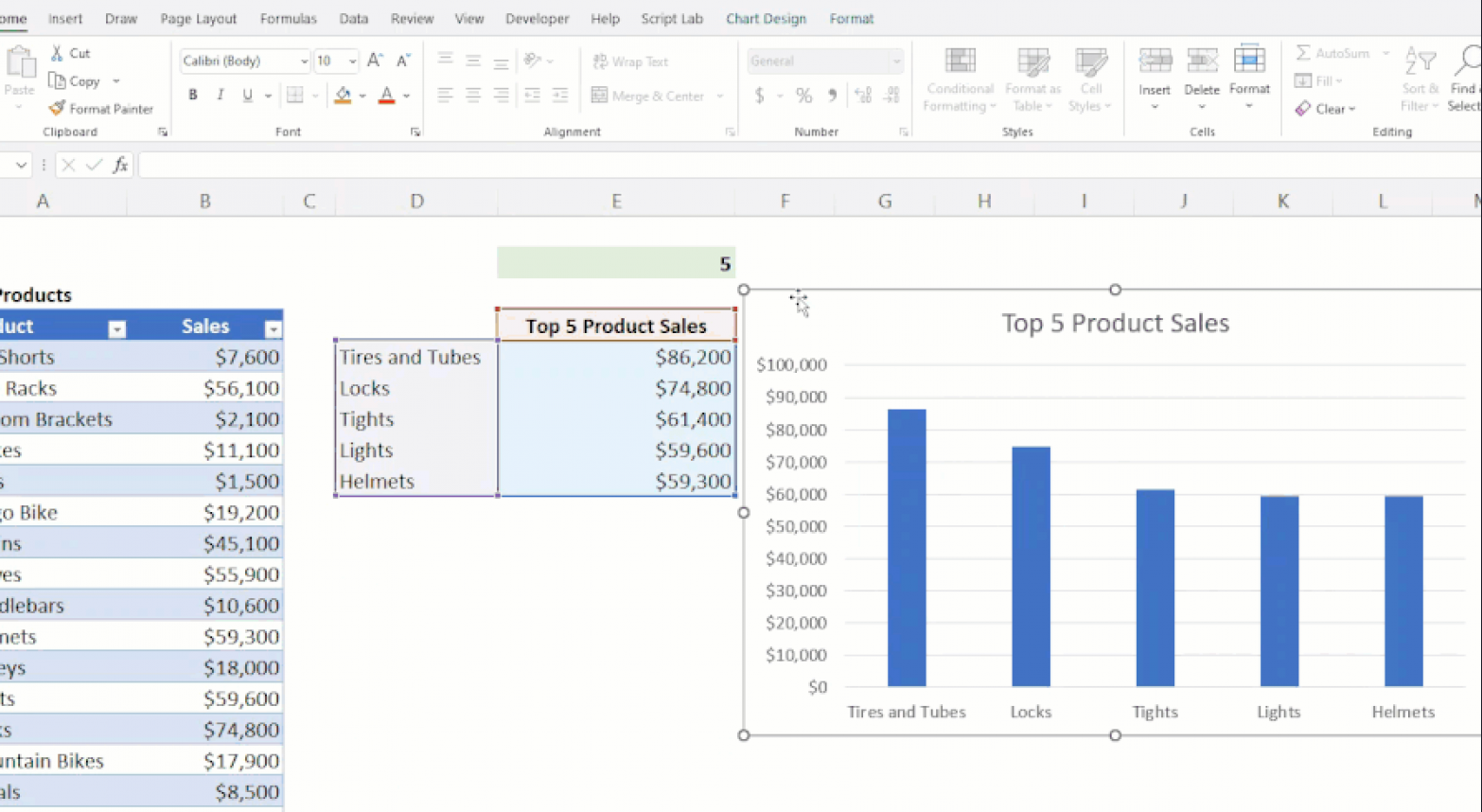Select the Locks cell in column D
The image size is (1482, 812).
click(x=416, y=388)
